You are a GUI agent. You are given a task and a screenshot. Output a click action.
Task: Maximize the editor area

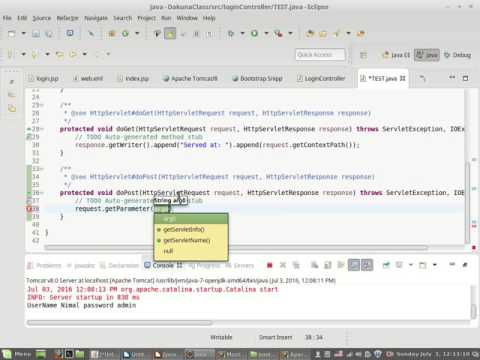coord(465,78)
